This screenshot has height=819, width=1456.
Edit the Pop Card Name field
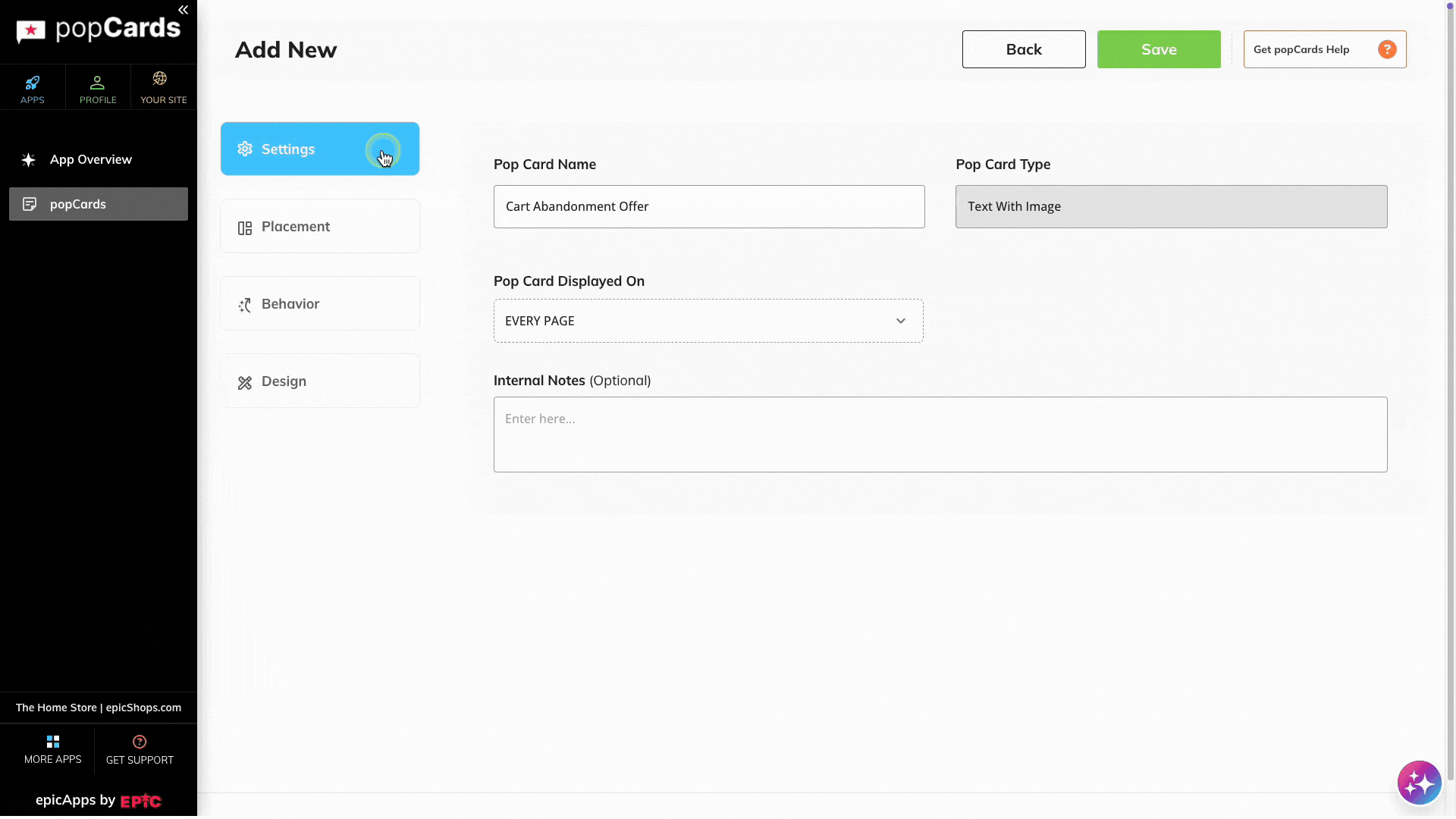(709, 206)
